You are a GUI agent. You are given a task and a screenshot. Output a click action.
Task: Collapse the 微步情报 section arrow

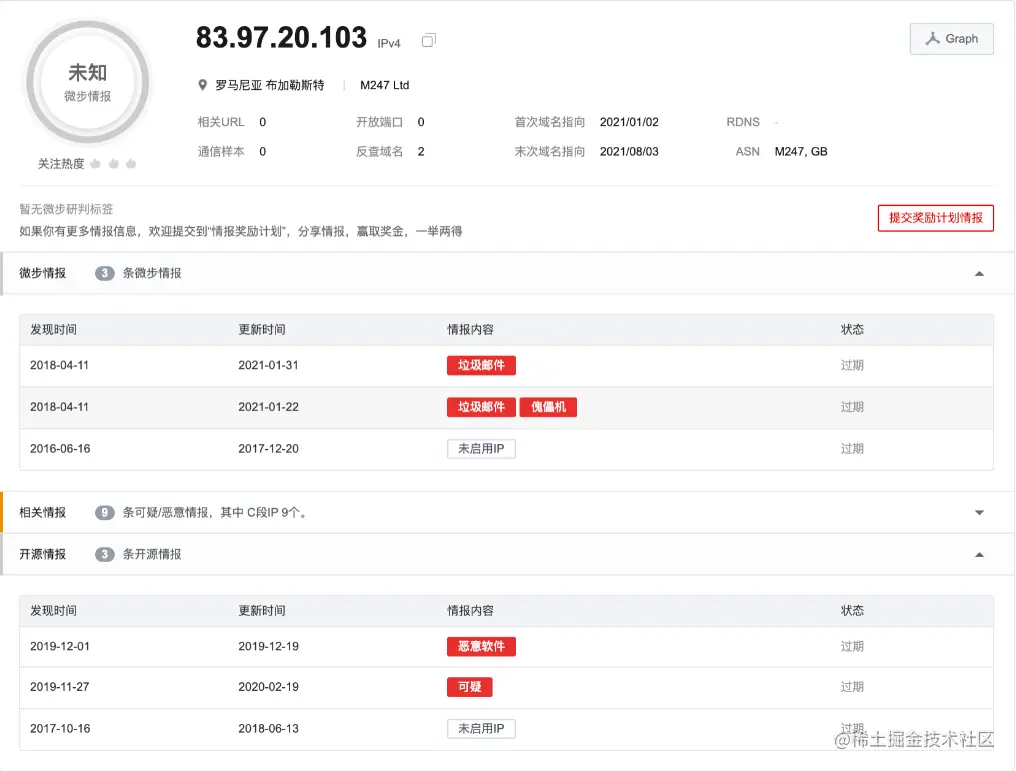(x=979, y=273)
